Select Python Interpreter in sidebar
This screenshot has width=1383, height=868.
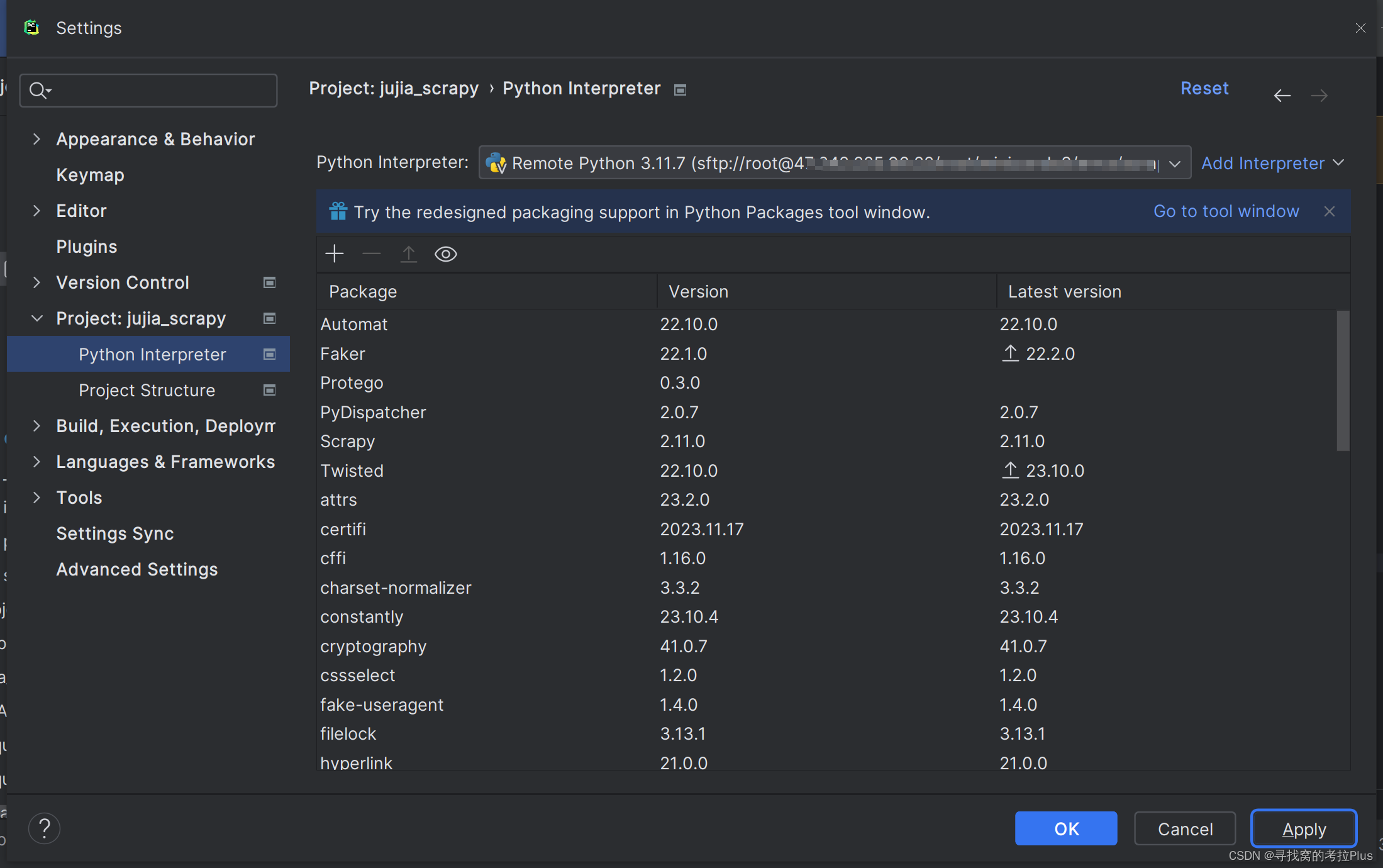click(x=148, y=354)
